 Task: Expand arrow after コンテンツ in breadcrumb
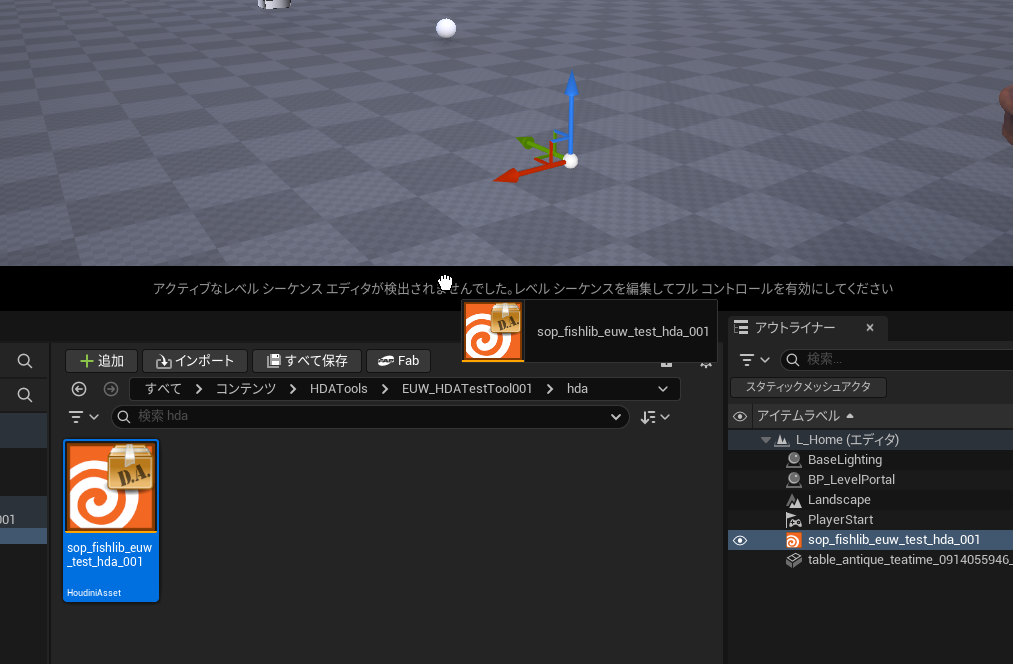pos(293,389)
